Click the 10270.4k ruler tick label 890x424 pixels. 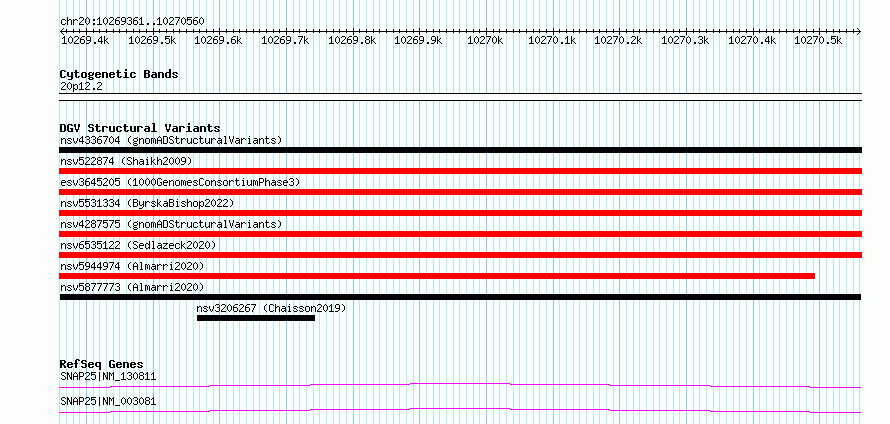(753, 40)
